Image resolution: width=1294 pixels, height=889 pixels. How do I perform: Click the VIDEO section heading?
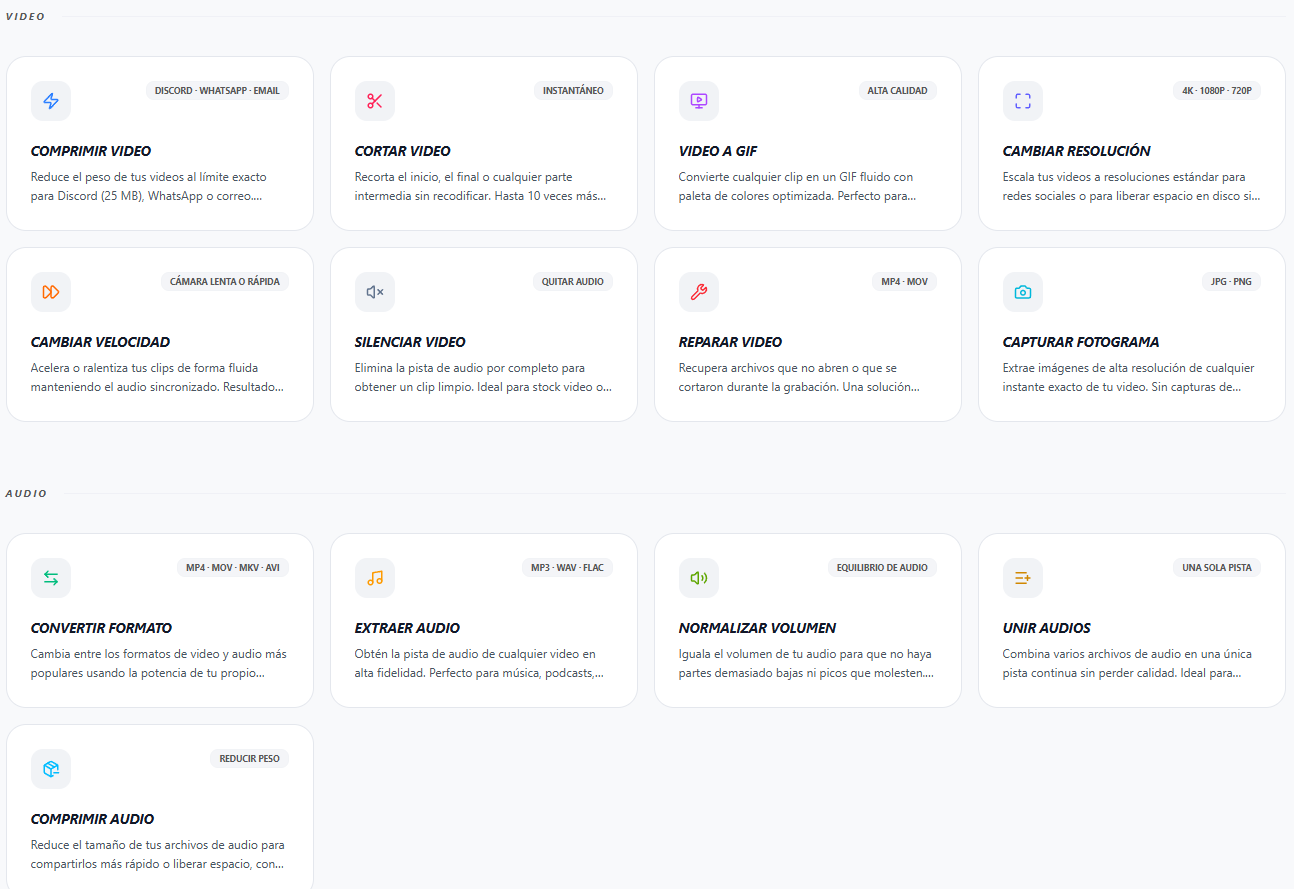pyautogui.click(x=25, y=17)
